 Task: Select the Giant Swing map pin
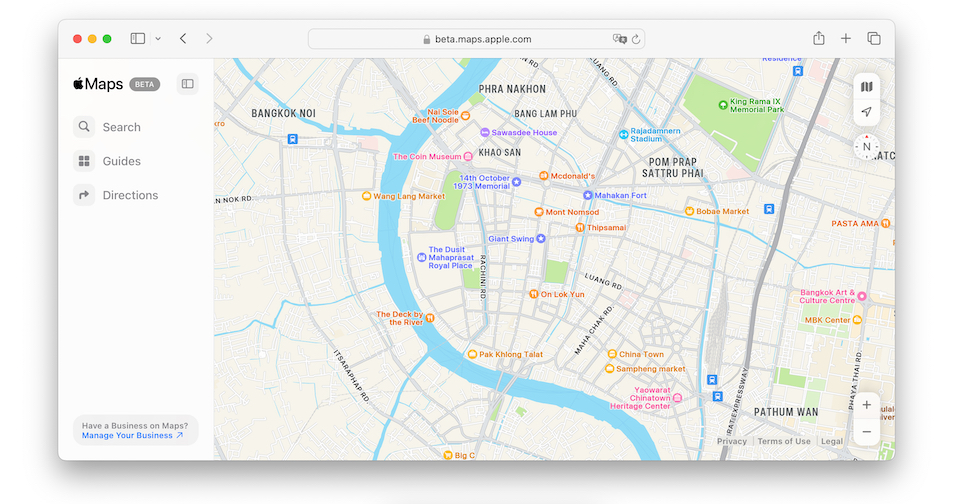541,239
